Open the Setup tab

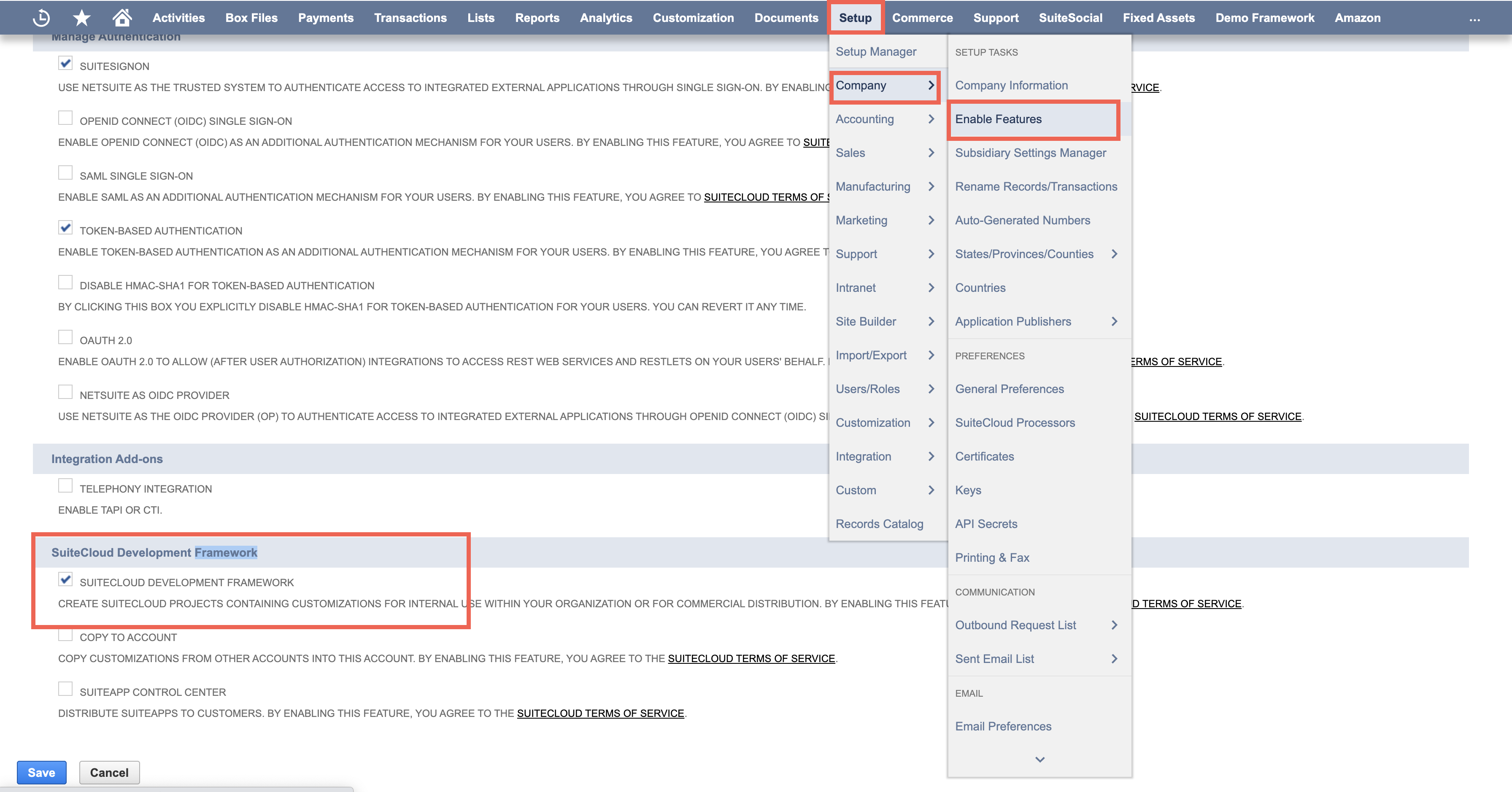click(855, 18)
